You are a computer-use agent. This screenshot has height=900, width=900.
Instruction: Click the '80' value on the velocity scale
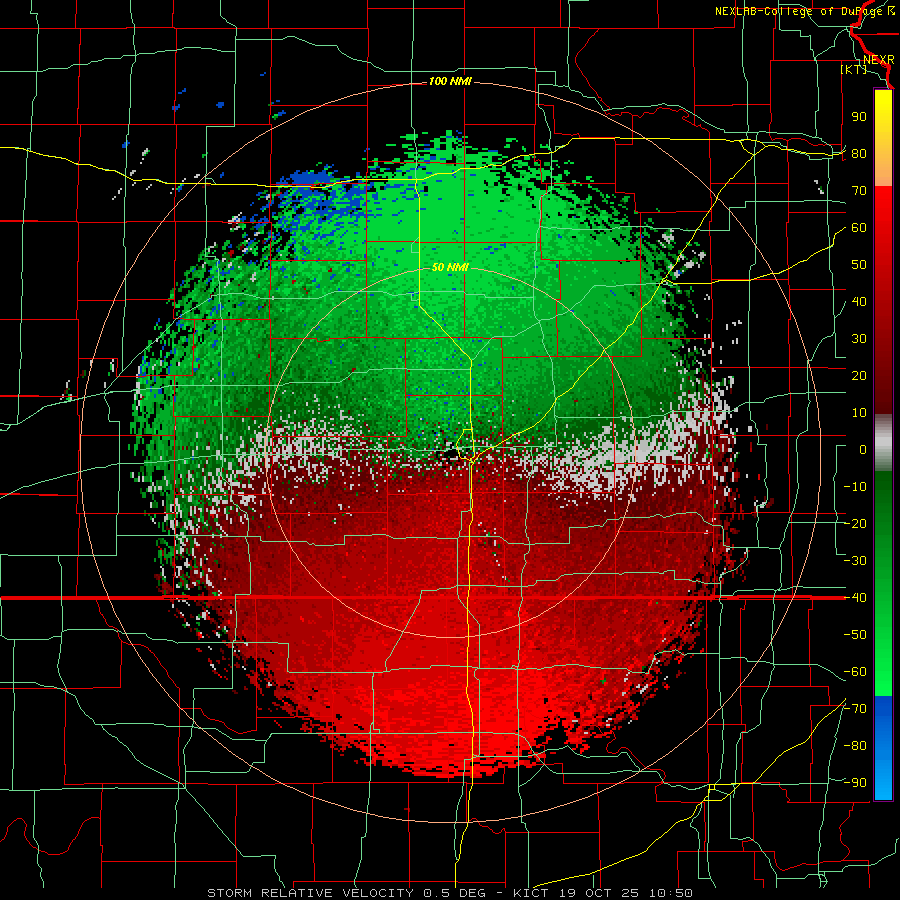click(859, 154)
